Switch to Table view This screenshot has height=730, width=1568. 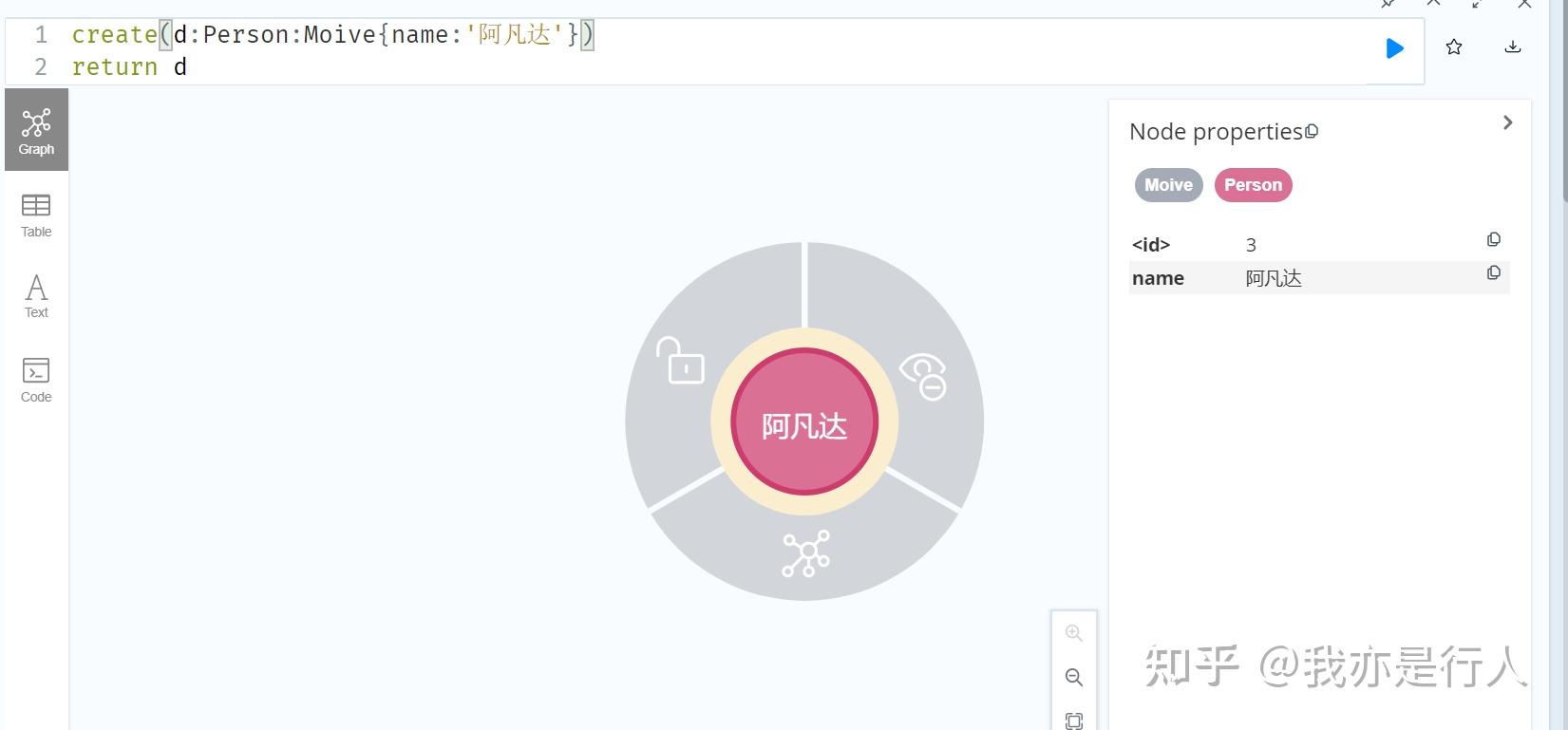click(x=36, y=215)
